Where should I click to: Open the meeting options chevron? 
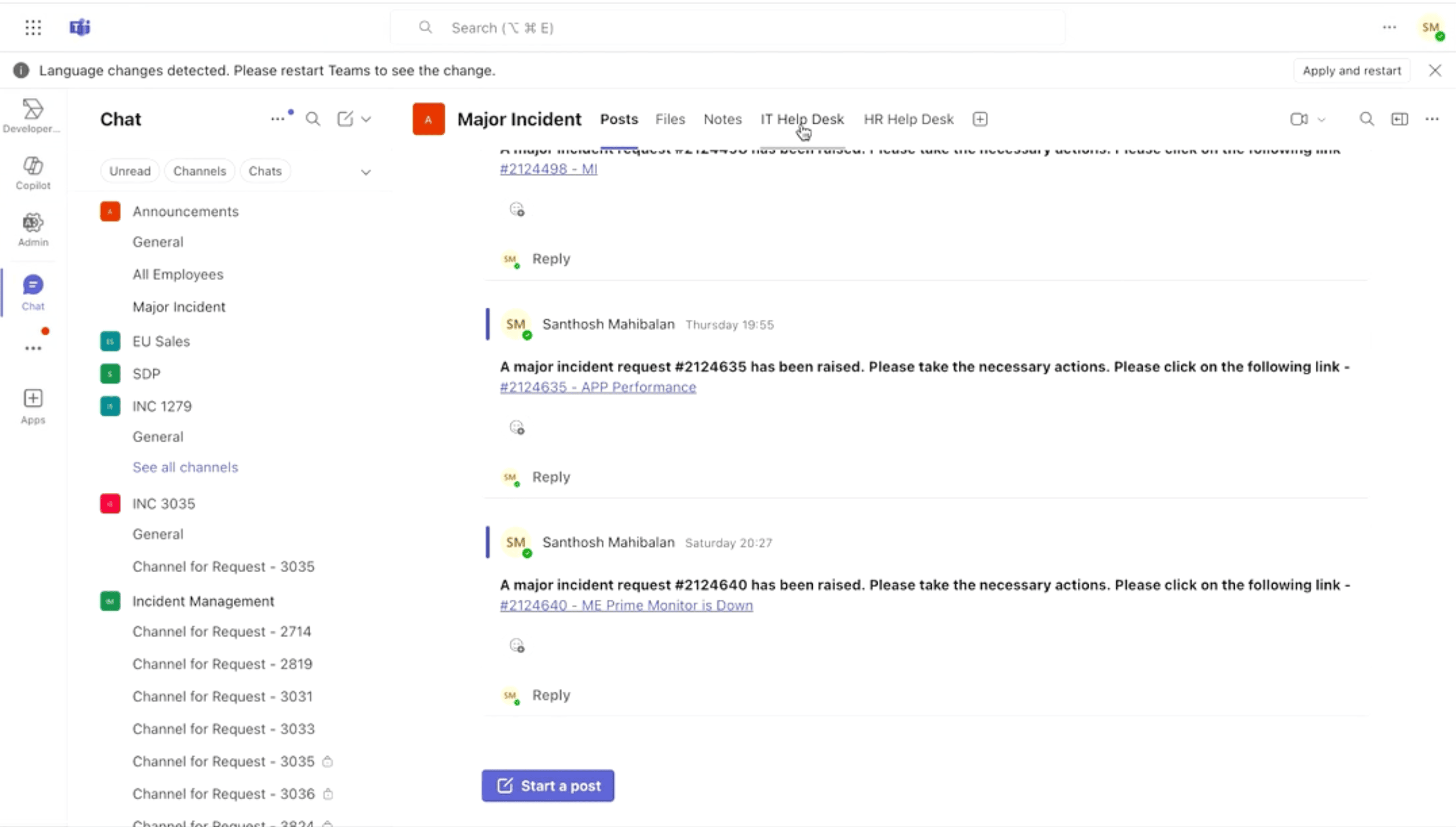click(x=1321, y=119)
